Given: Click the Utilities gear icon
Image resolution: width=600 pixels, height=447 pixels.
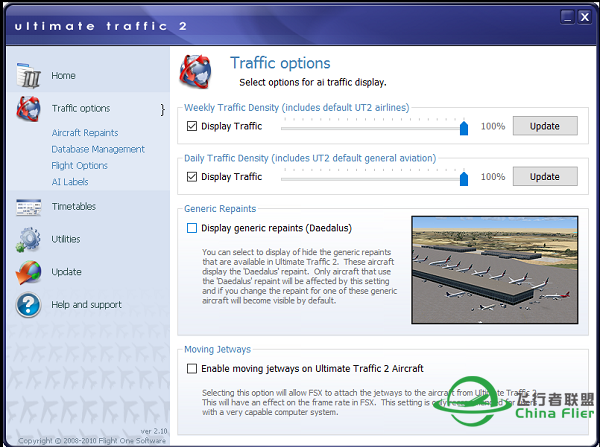Looking at the screenshot, I should pyautogui.click(x=28, y=240).
